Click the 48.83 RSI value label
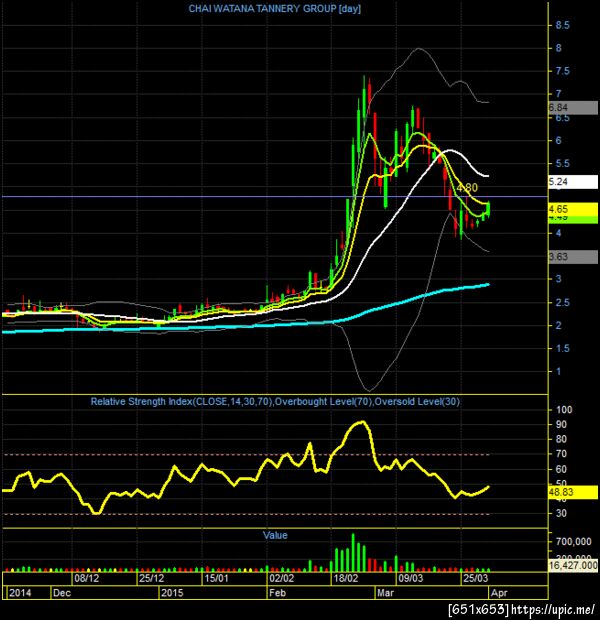Image resolution: width=600 pixels, height=620 pixels. 573,492
